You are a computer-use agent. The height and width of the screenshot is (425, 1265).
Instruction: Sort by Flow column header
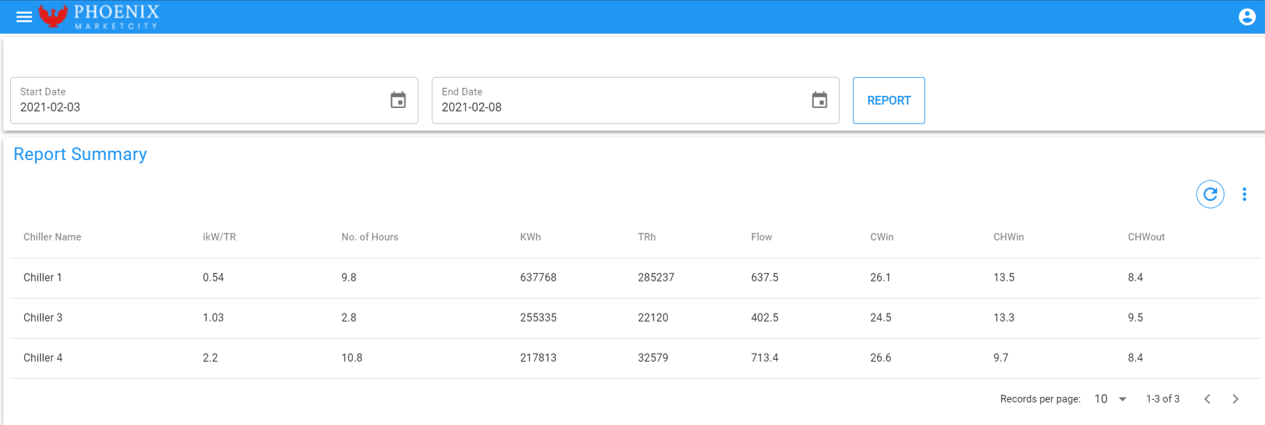(x=761, y=237)
